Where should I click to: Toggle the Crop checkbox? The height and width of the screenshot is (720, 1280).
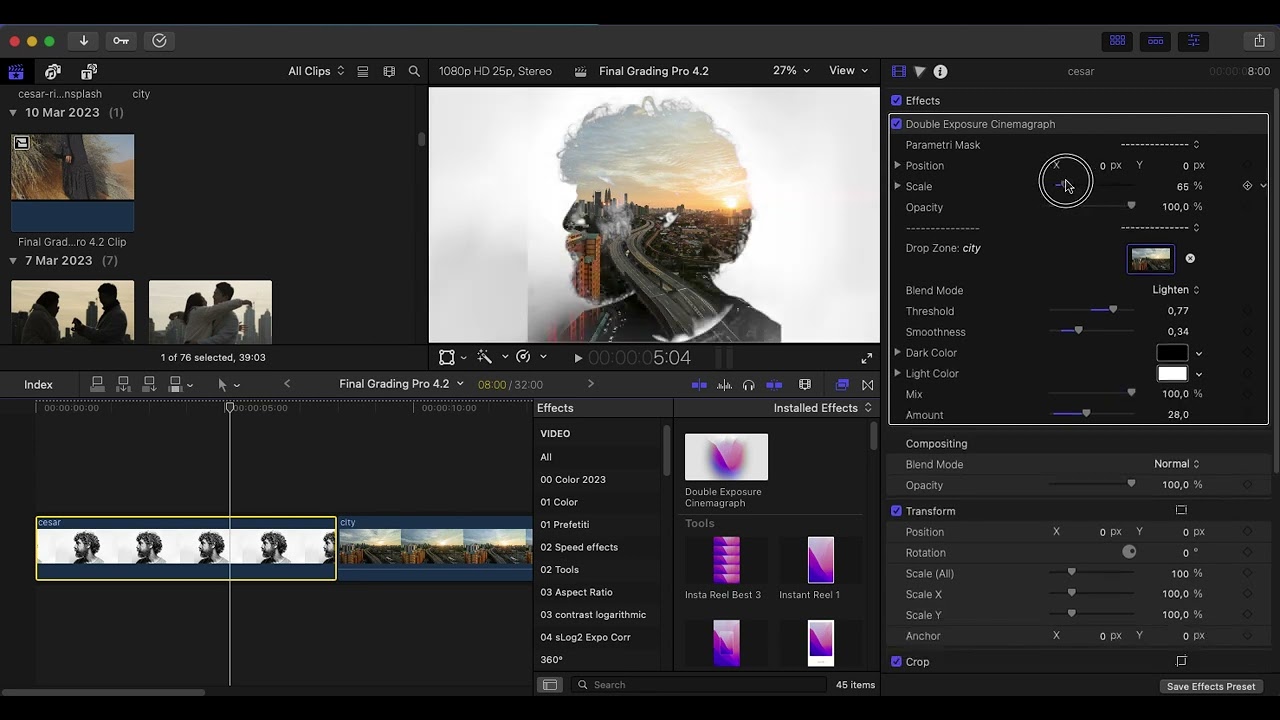[x=896, y=662]
